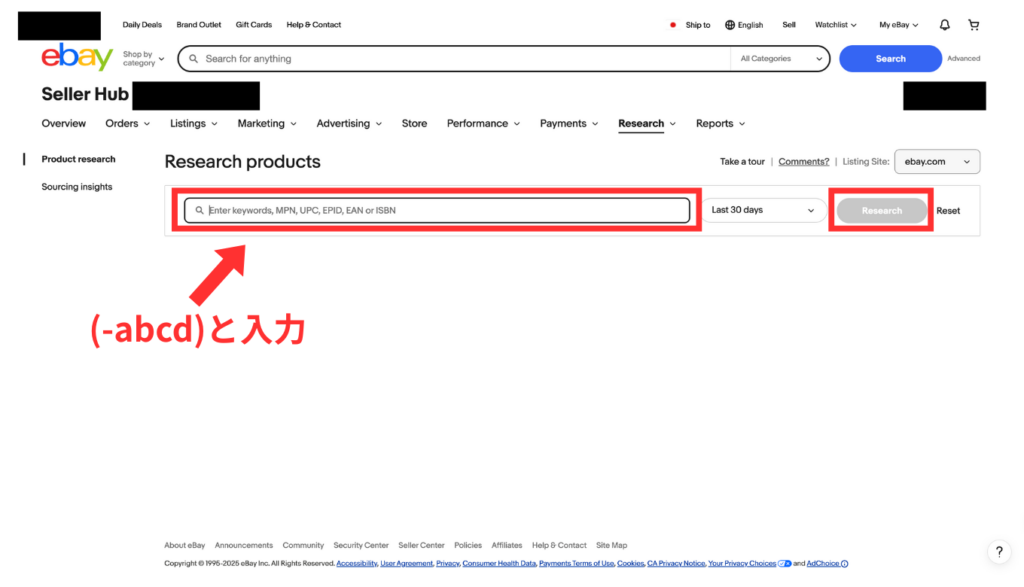Open Policies footer link
The width and height of the screenshot is (1024, 587).
(x=468, y=545)
